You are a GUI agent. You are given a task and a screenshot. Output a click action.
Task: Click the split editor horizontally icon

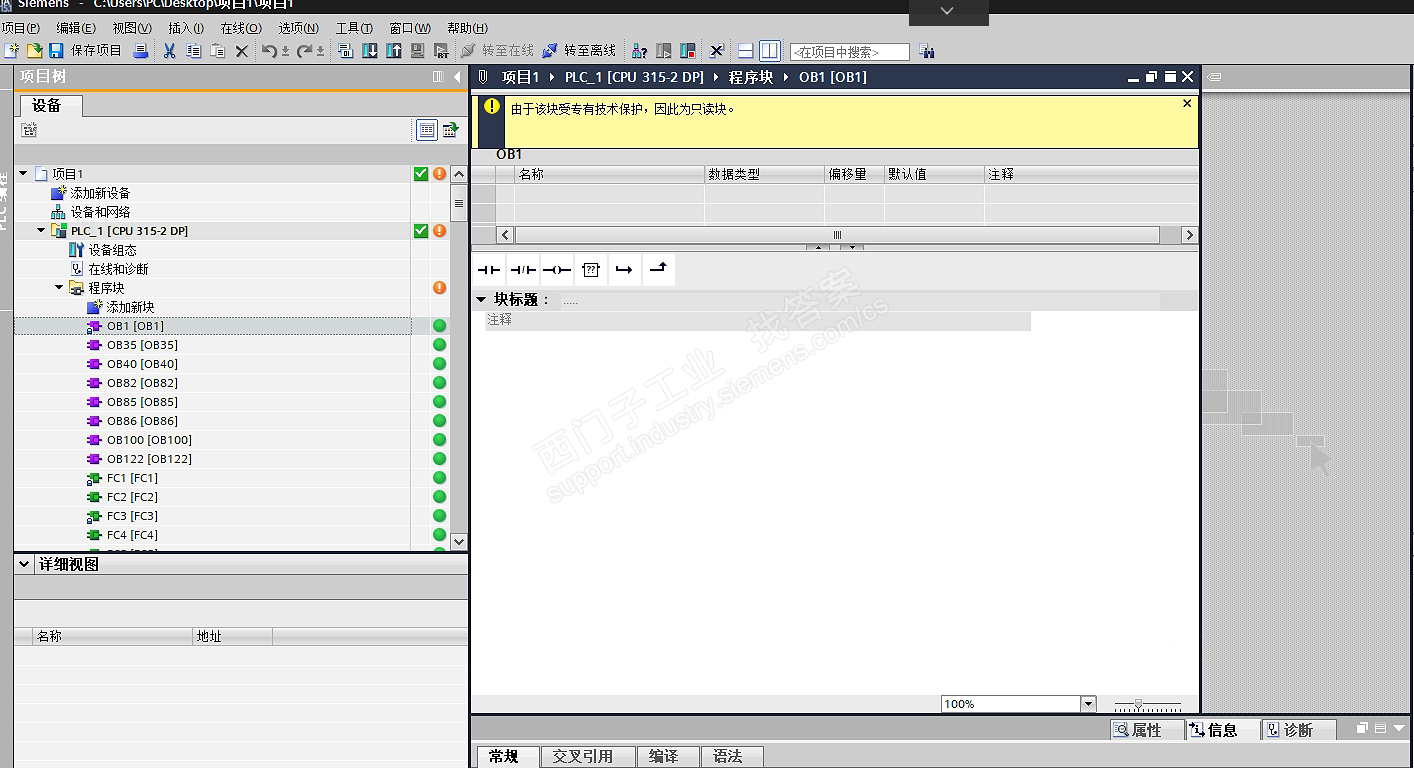pyautogui.click(x=746, y=50)
